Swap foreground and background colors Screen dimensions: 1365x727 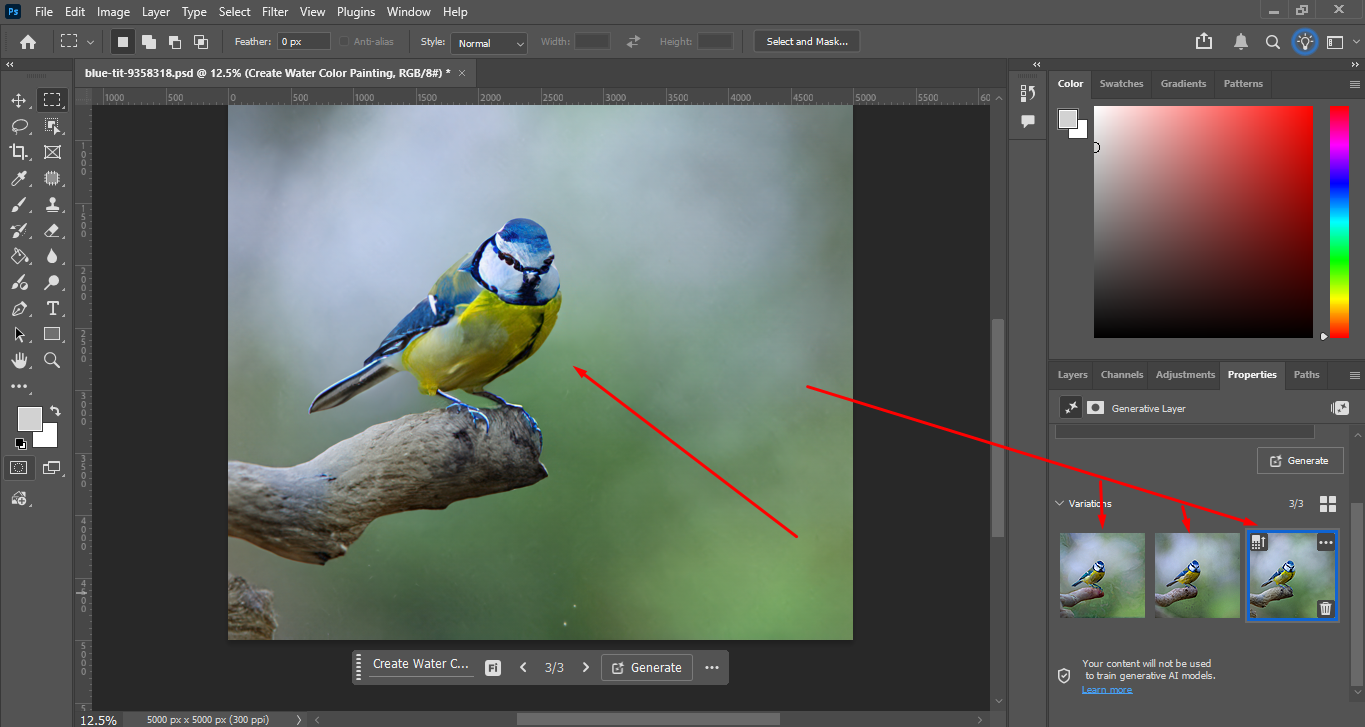point(55,411)
